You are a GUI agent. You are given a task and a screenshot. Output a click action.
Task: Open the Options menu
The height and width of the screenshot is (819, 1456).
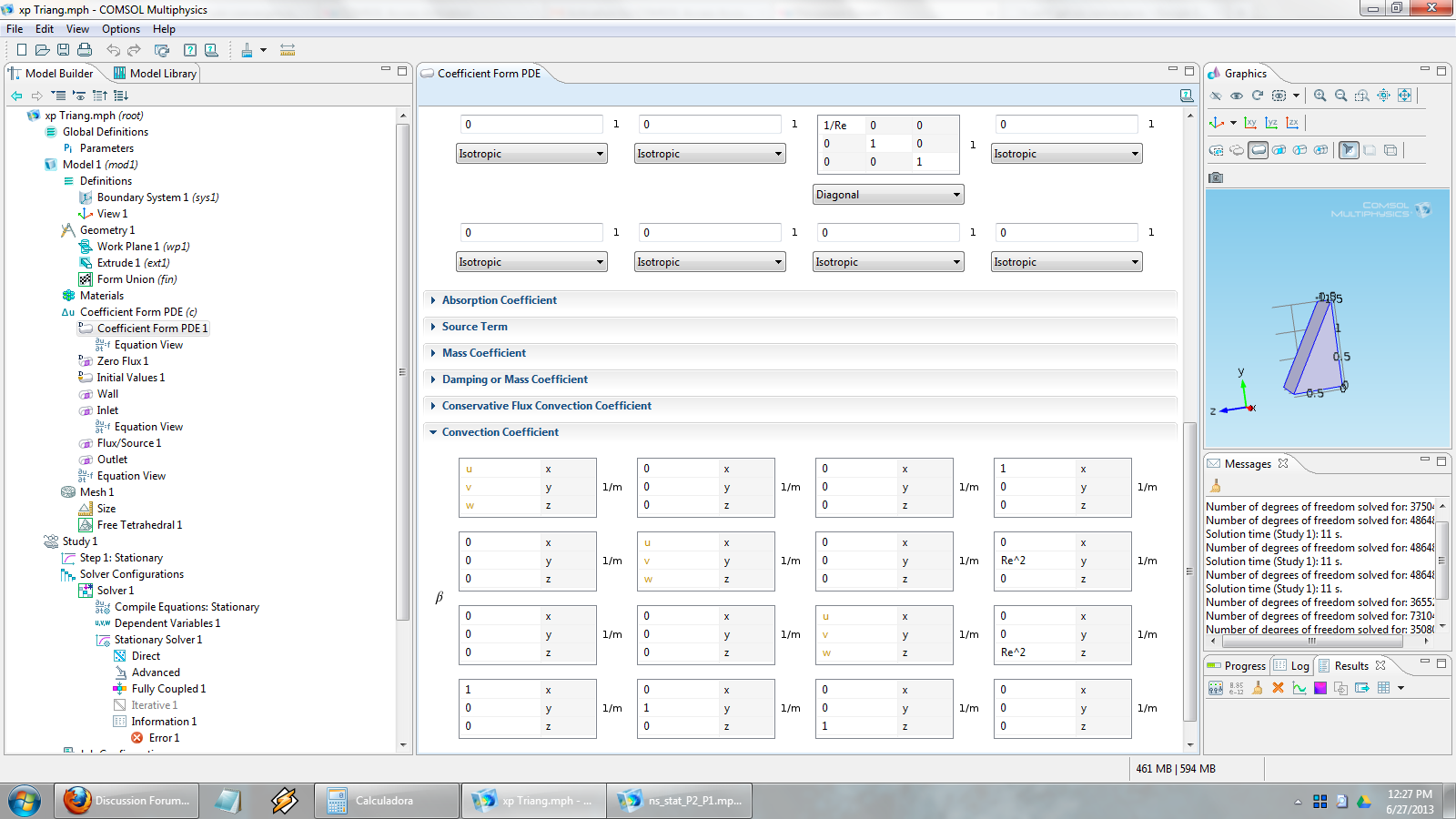tap(121, 29)
